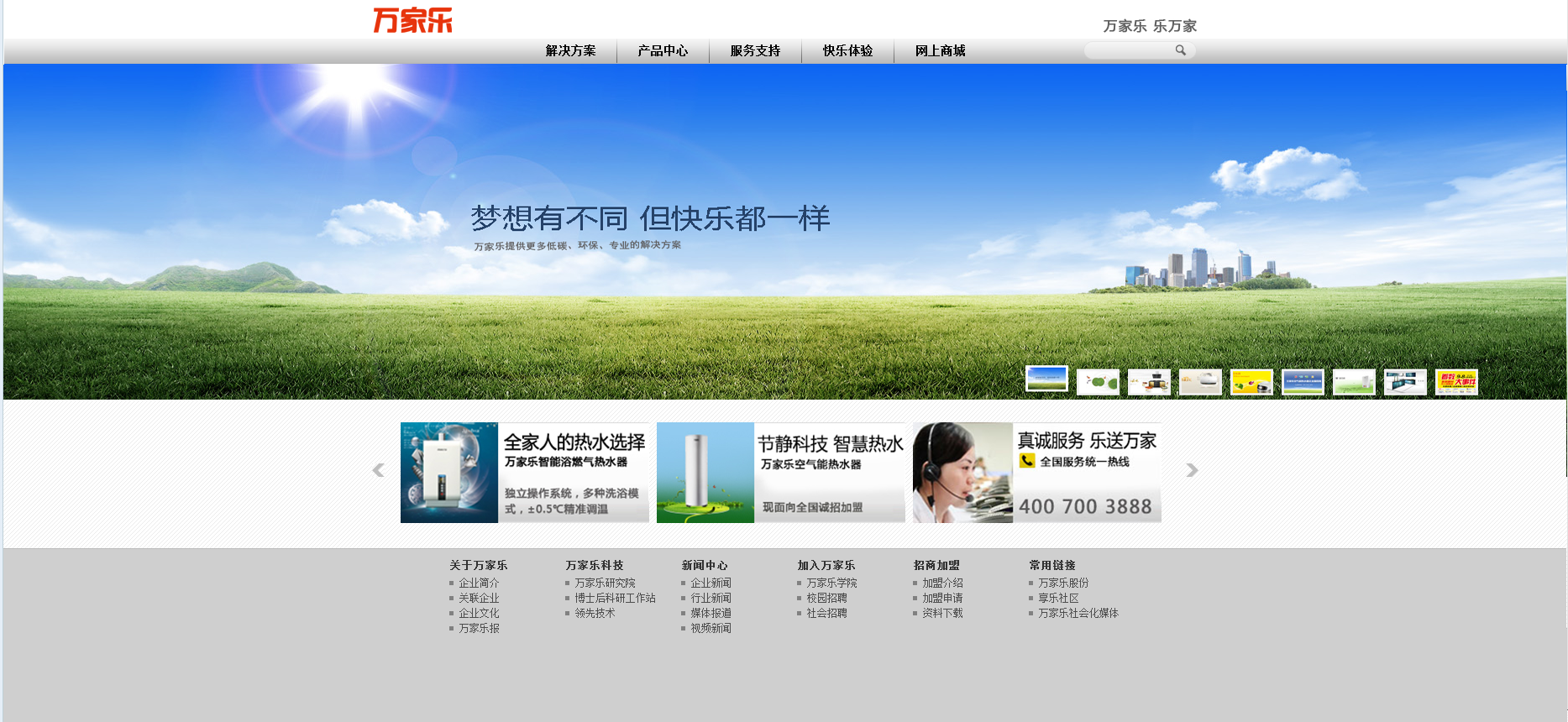Open the 企业新闻 footer link
This screenshot has height=722, width=1568.
tap(711, 583)
